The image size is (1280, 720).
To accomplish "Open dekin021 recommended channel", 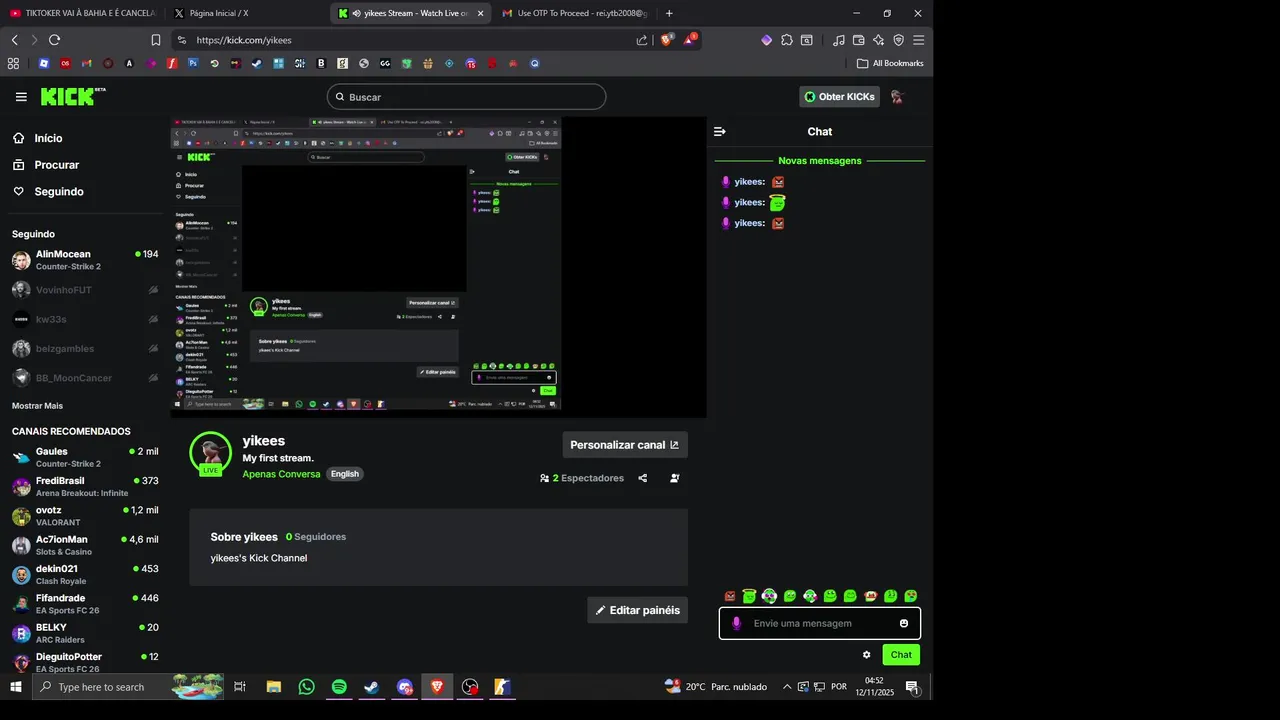I will [84, 574].
